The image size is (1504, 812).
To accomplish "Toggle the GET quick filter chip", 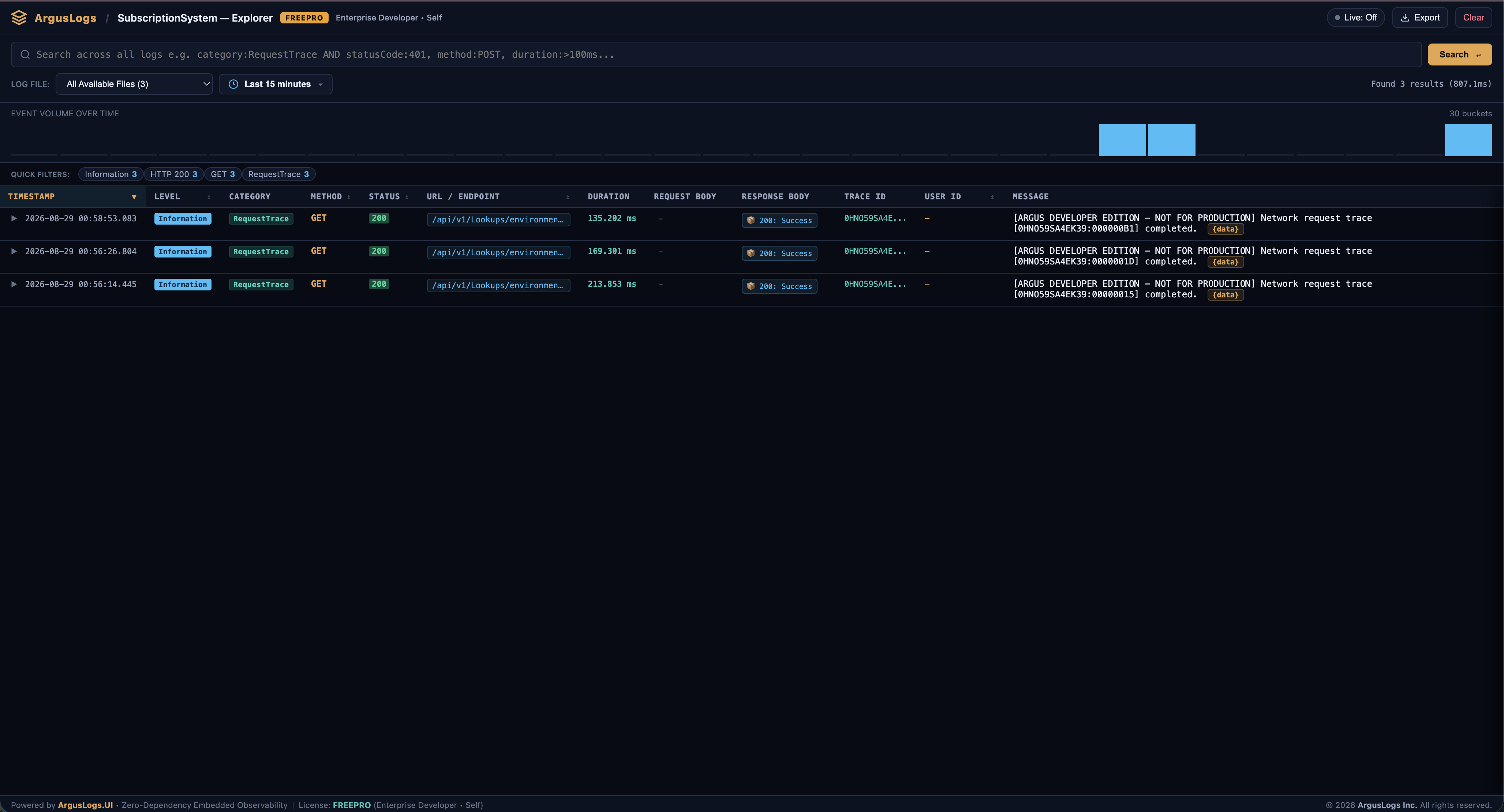I will pos(222,174).
